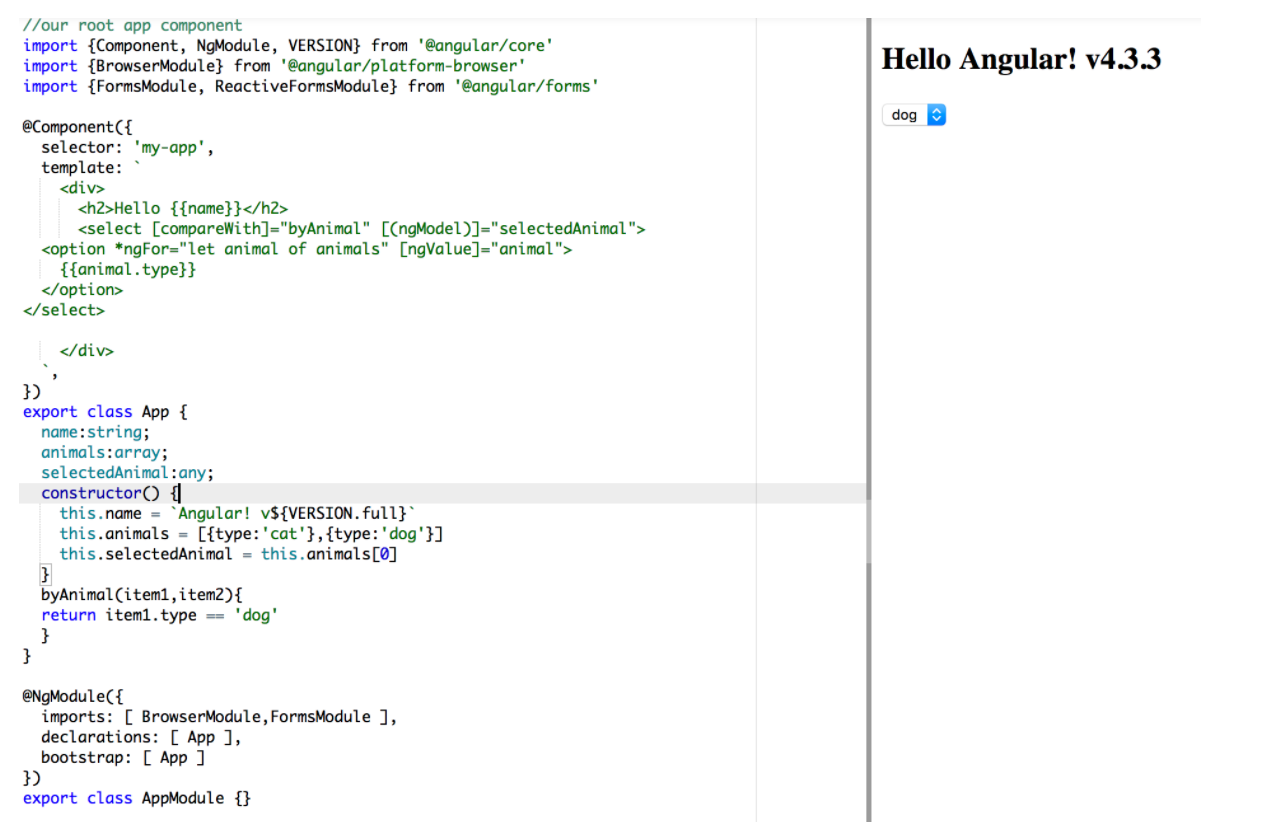Click the byAnimal(item1,item2) method line

pyautogui.click(x=141, y=595)
